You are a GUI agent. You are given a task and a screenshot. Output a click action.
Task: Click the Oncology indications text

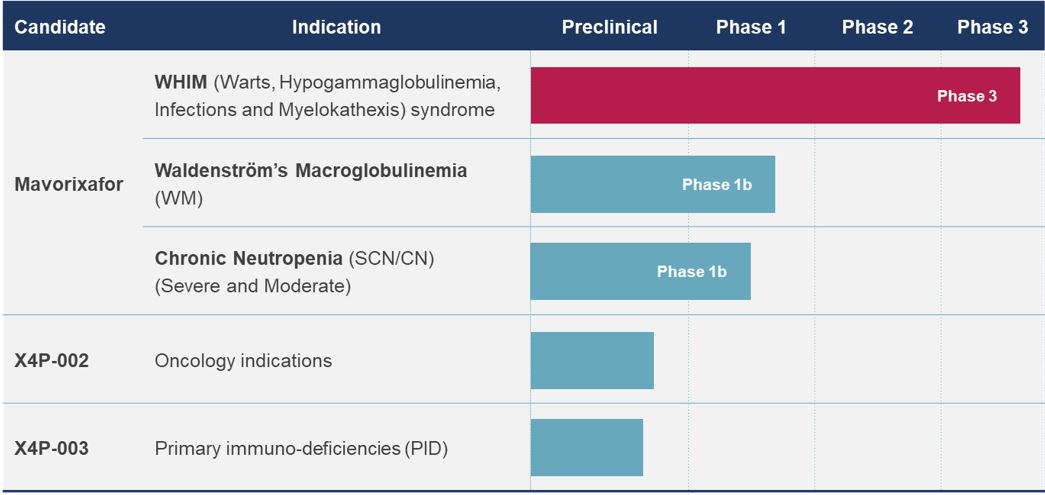pyautogui.click(x=243, y=360)
